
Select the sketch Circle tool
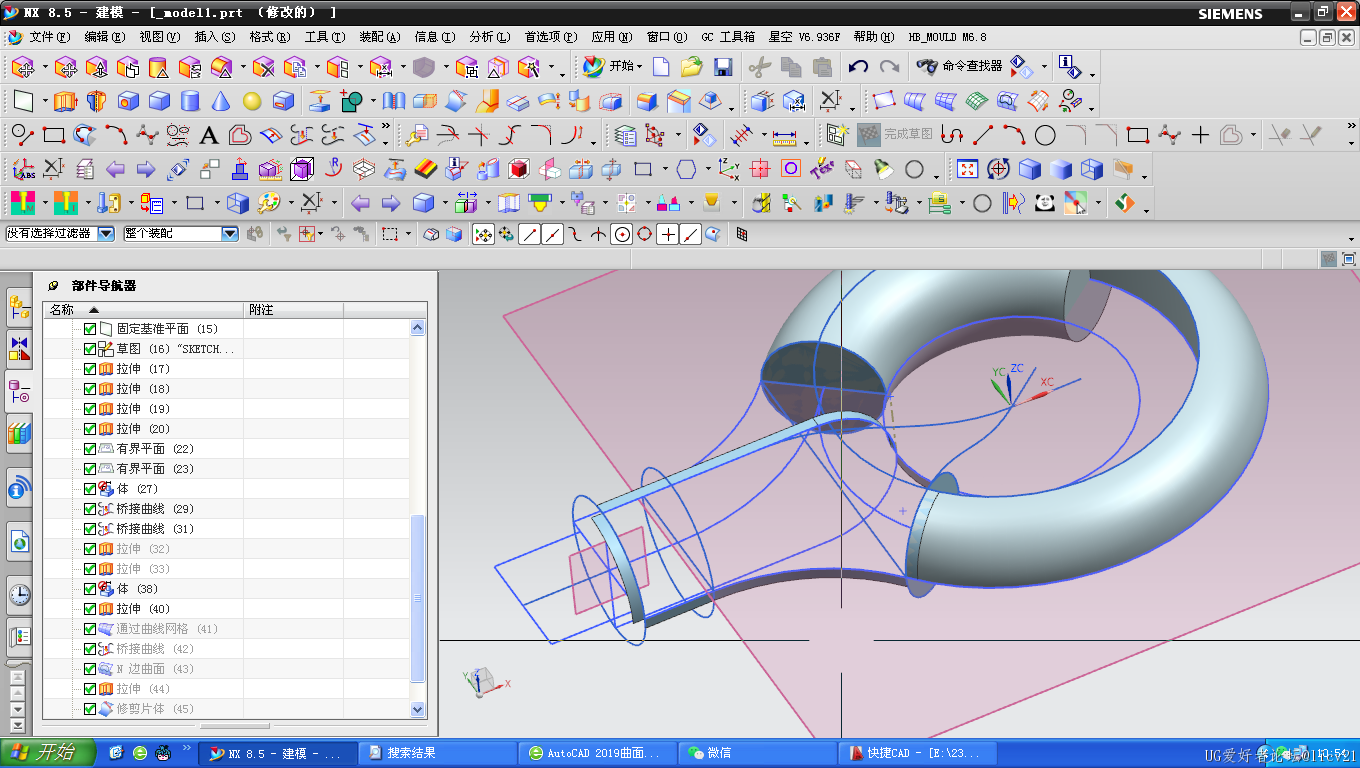pyautogui.click(x=1045, y=135)
